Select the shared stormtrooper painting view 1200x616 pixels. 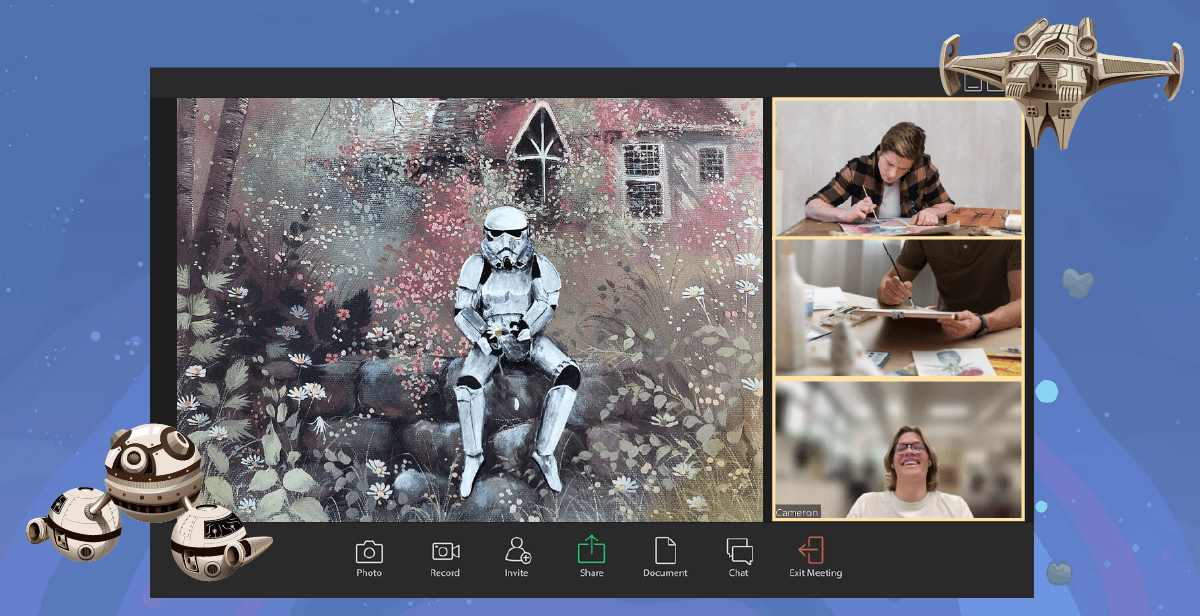click(x=470, y=310)
